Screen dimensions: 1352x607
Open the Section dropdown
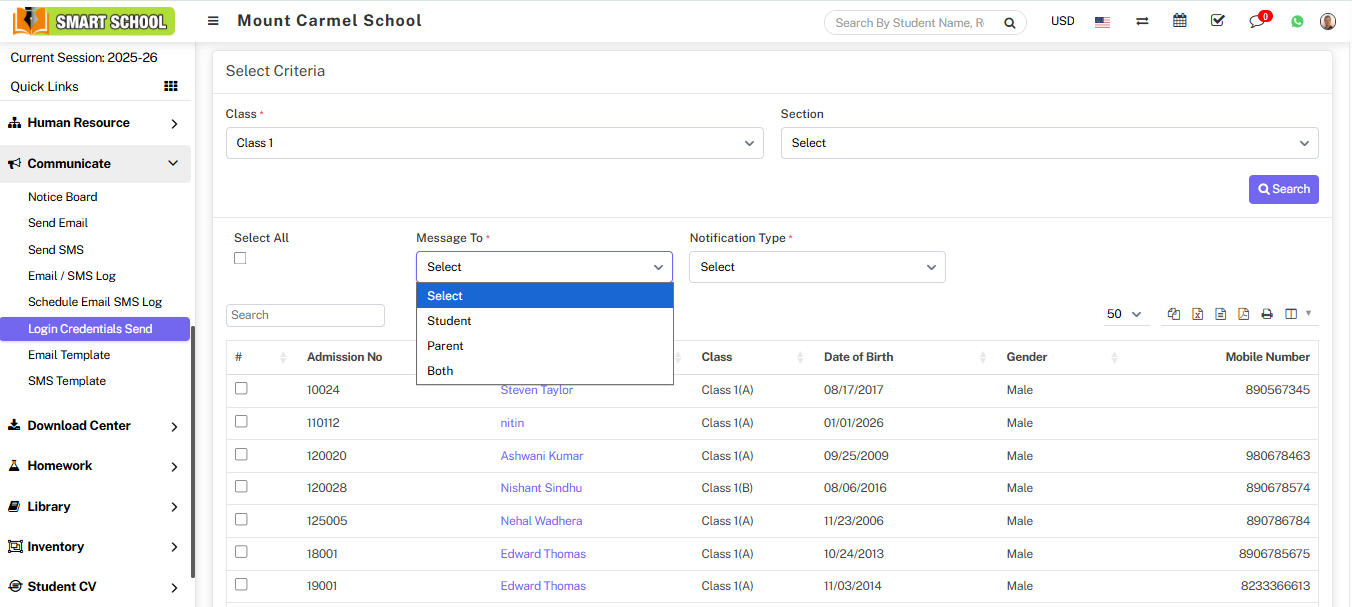point(1049,143)
